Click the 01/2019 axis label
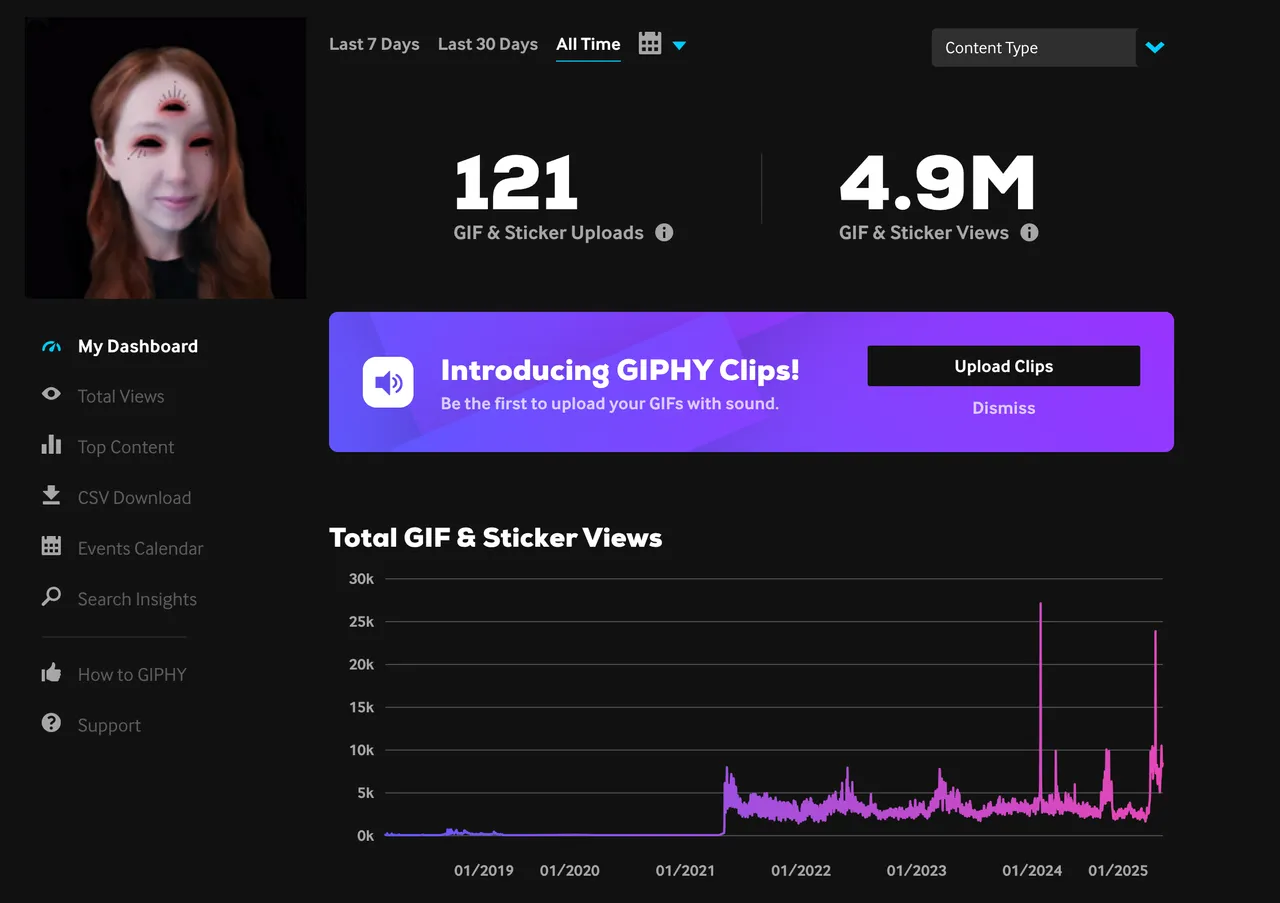Viewport: 1280px width, 903px height. (x=483, y=870)
